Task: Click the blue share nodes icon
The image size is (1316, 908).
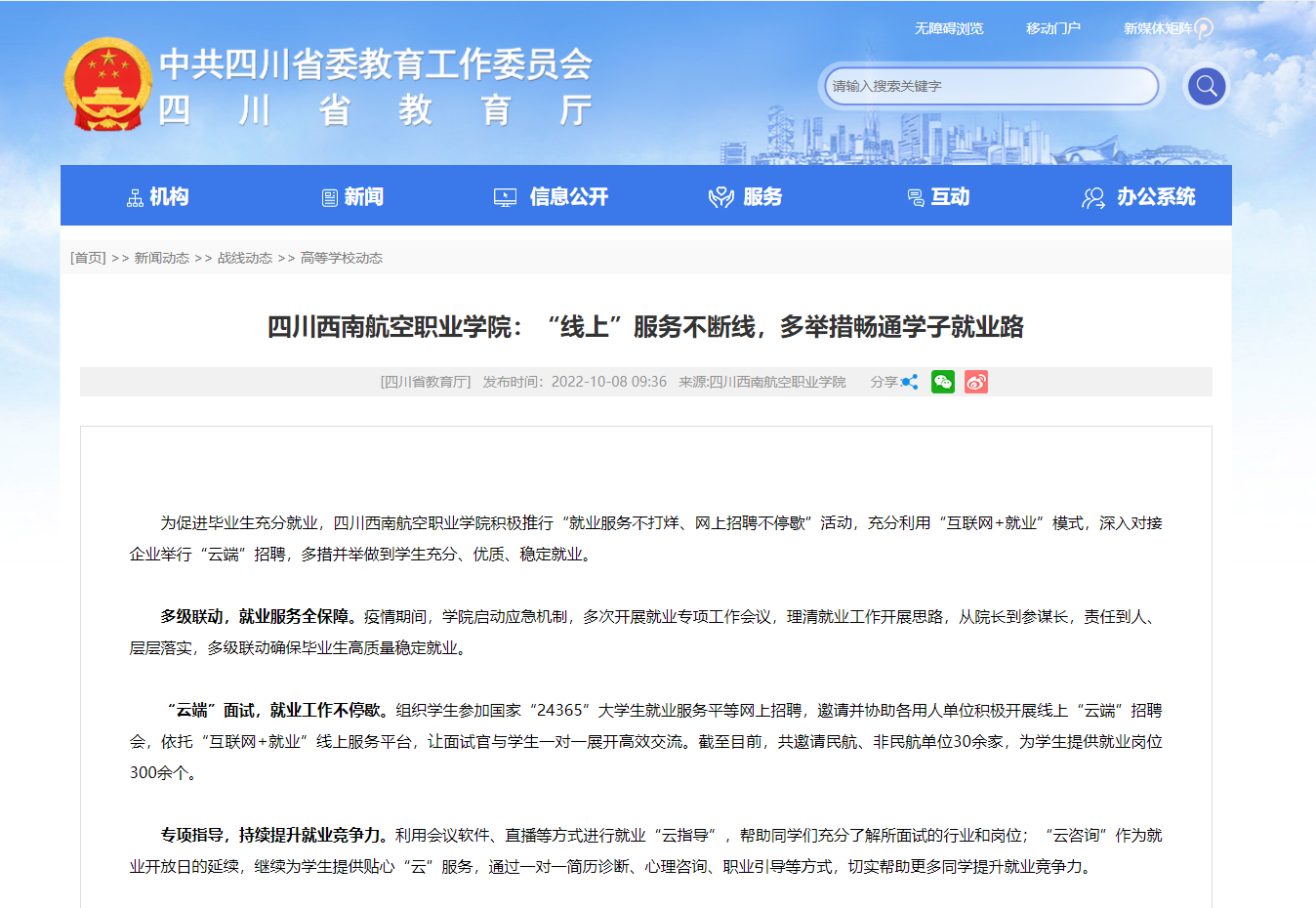Action: pos(909,382)
